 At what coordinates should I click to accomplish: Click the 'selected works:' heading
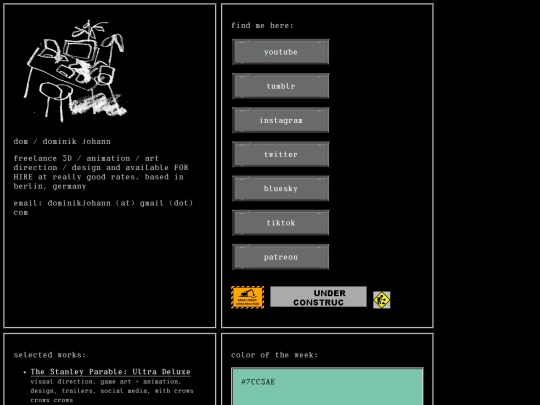tap(50, 355)
